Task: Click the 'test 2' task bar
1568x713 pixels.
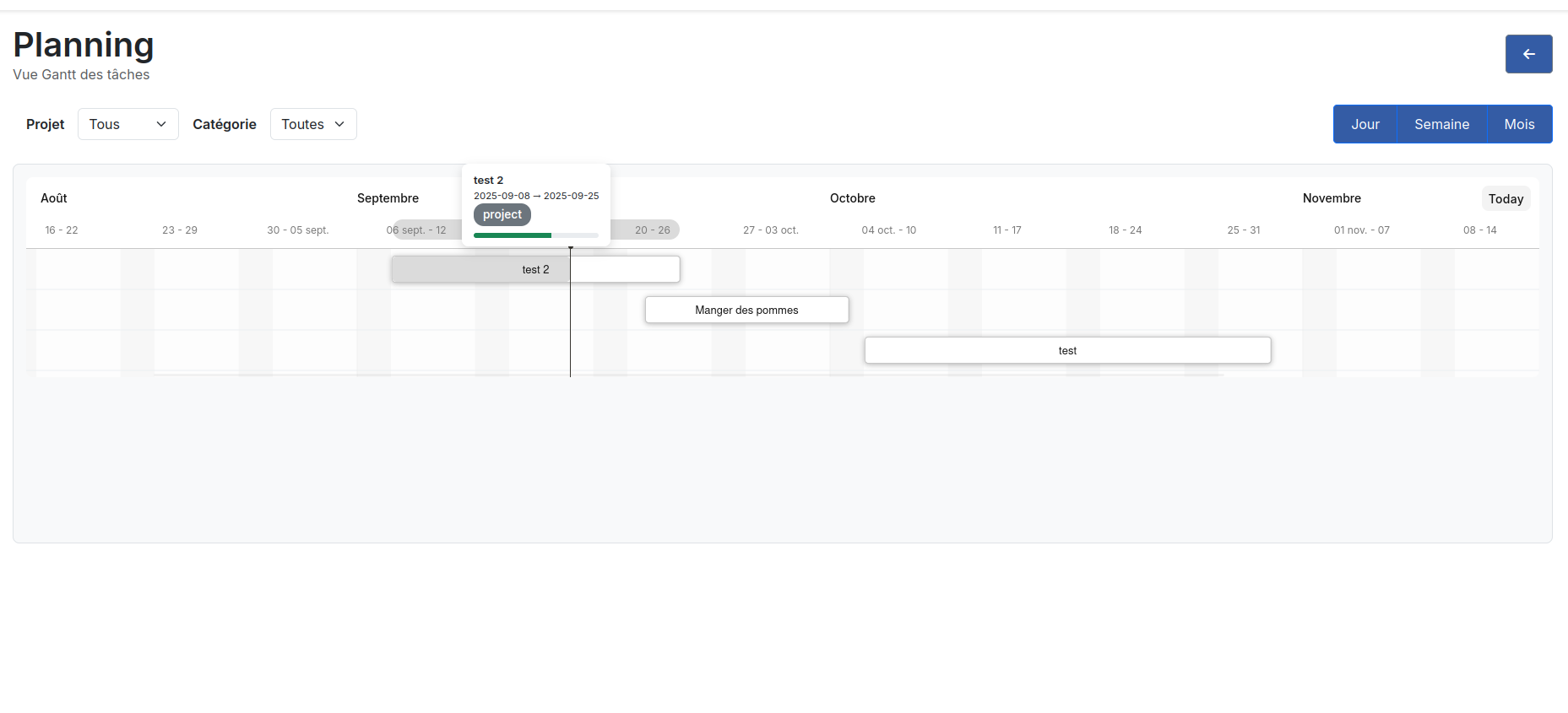Action: [x=535, y=270]
